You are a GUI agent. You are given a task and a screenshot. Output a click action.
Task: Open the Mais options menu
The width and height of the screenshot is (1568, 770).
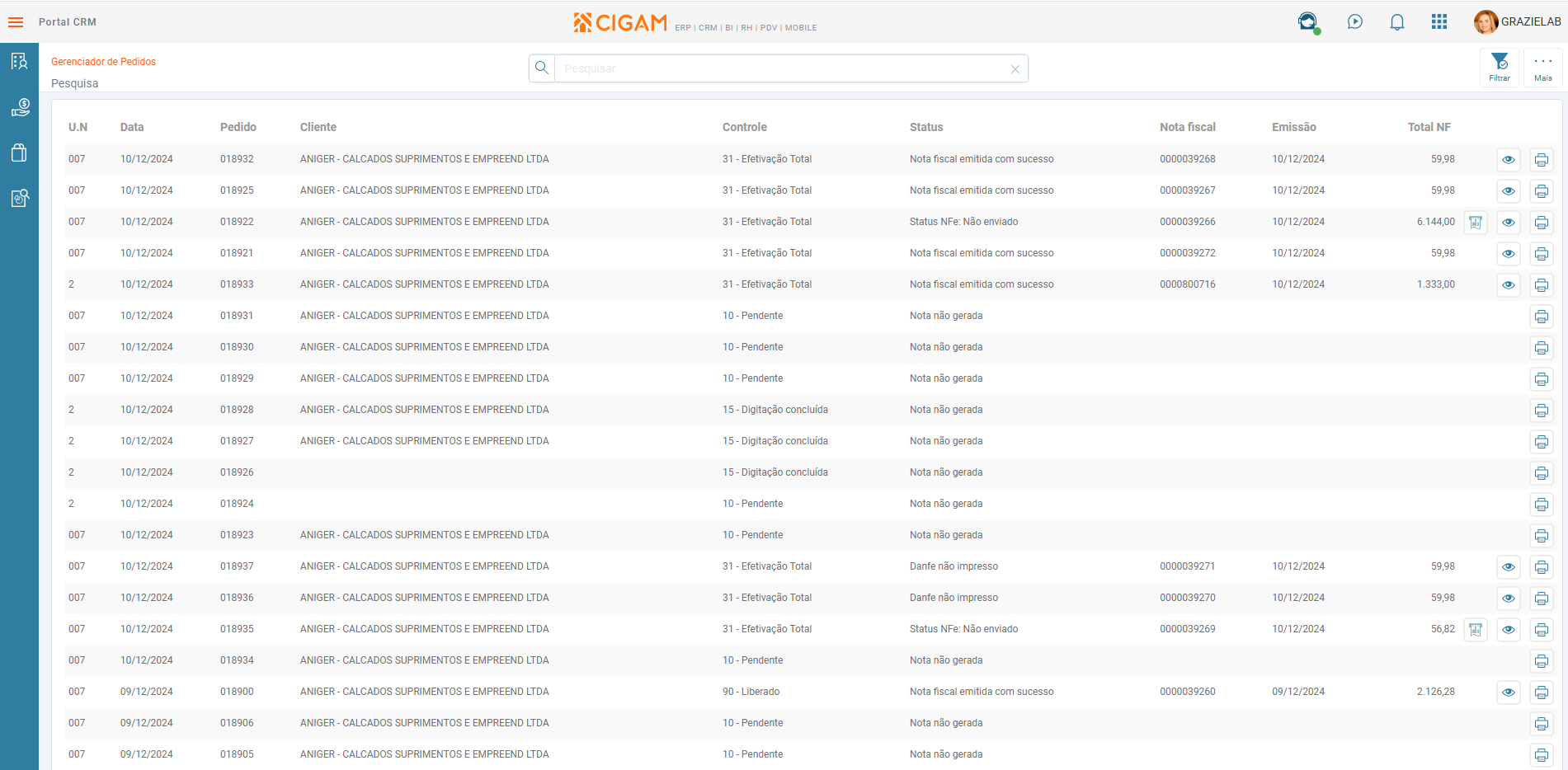[1543, 68]
